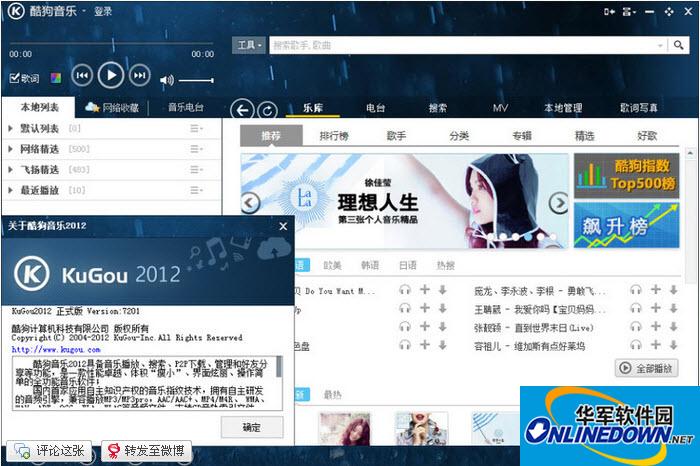Download the 张靓颖 直到世界末日 song
Viewport: 700px width, 466px height.
(x=674, y=327)
